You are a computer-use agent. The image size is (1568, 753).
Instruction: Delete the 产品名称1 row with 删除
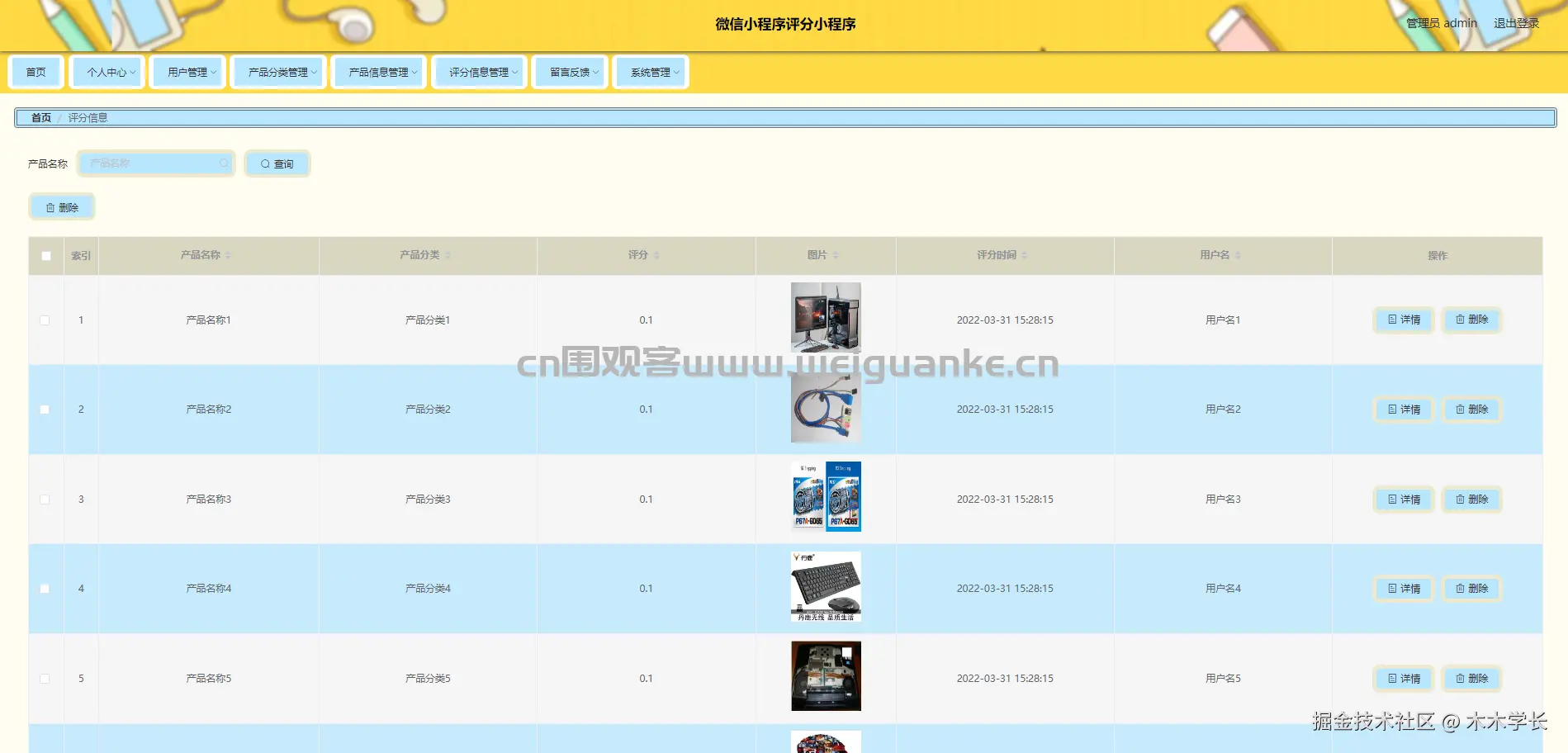[x=1471, y=320]
